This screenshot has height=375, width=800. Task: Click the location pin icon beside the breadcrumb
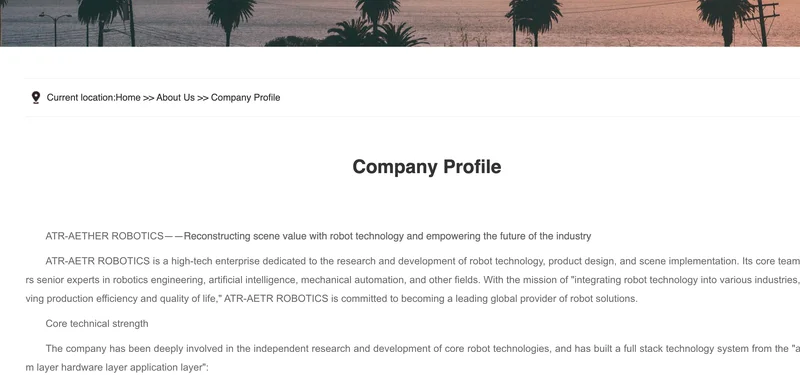[x=36, y=97]
